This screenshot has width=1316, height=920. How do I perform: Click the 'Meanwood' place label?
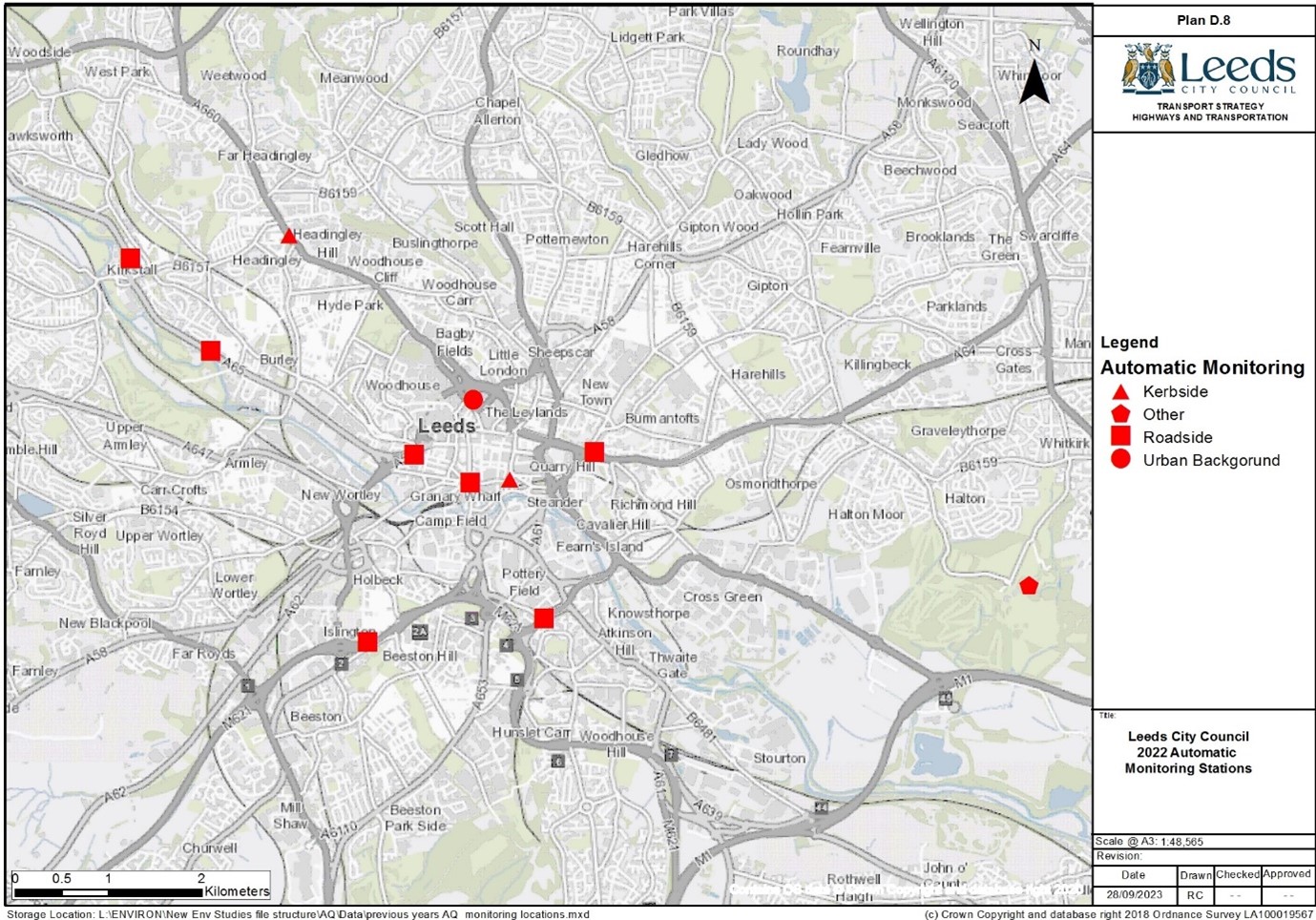[354, 78]
